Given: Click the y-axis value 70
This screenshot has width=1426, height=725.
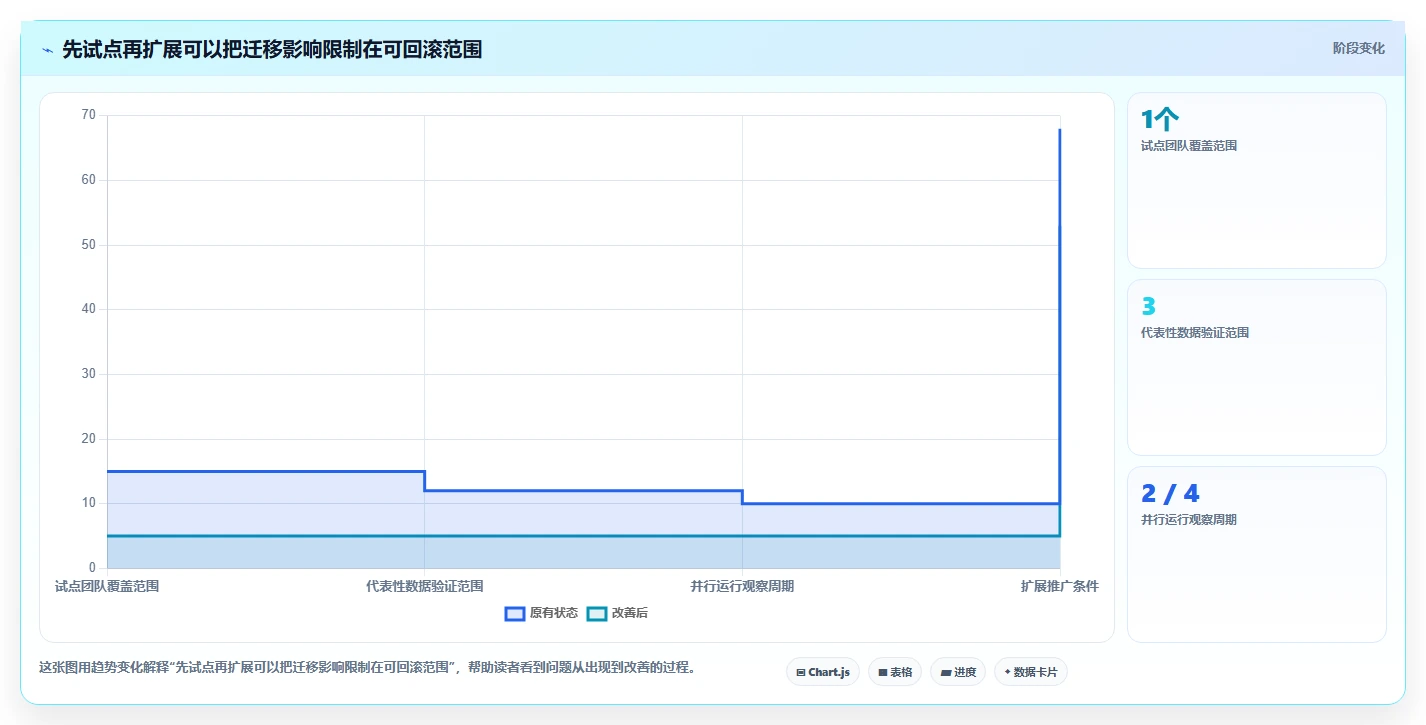Looking at the screenshot, I should pos(88,115).
